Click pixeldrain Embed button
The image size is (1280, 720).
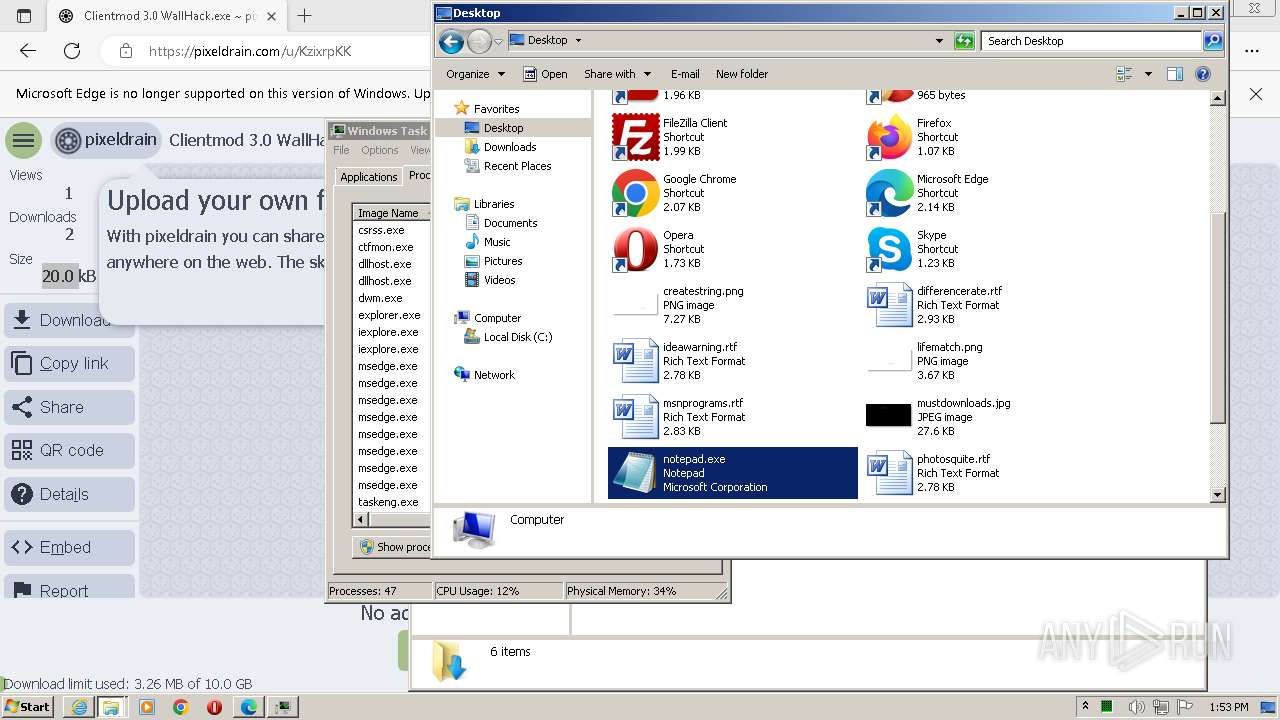click(x=69, y=547)
